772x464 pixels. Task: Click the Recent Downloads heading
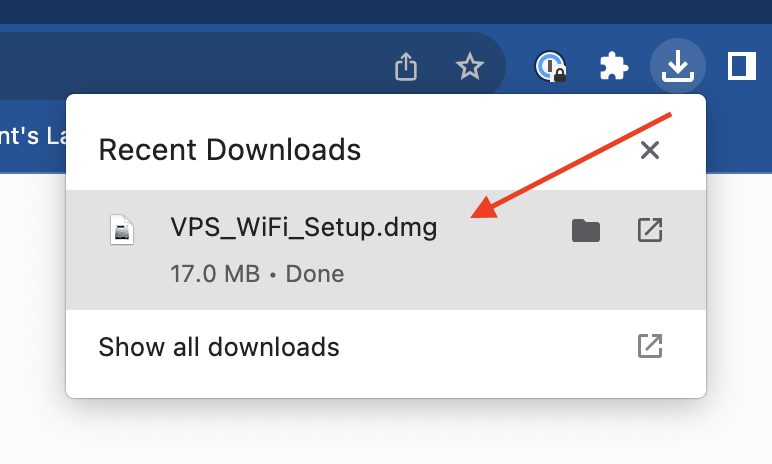coord(230,150)
